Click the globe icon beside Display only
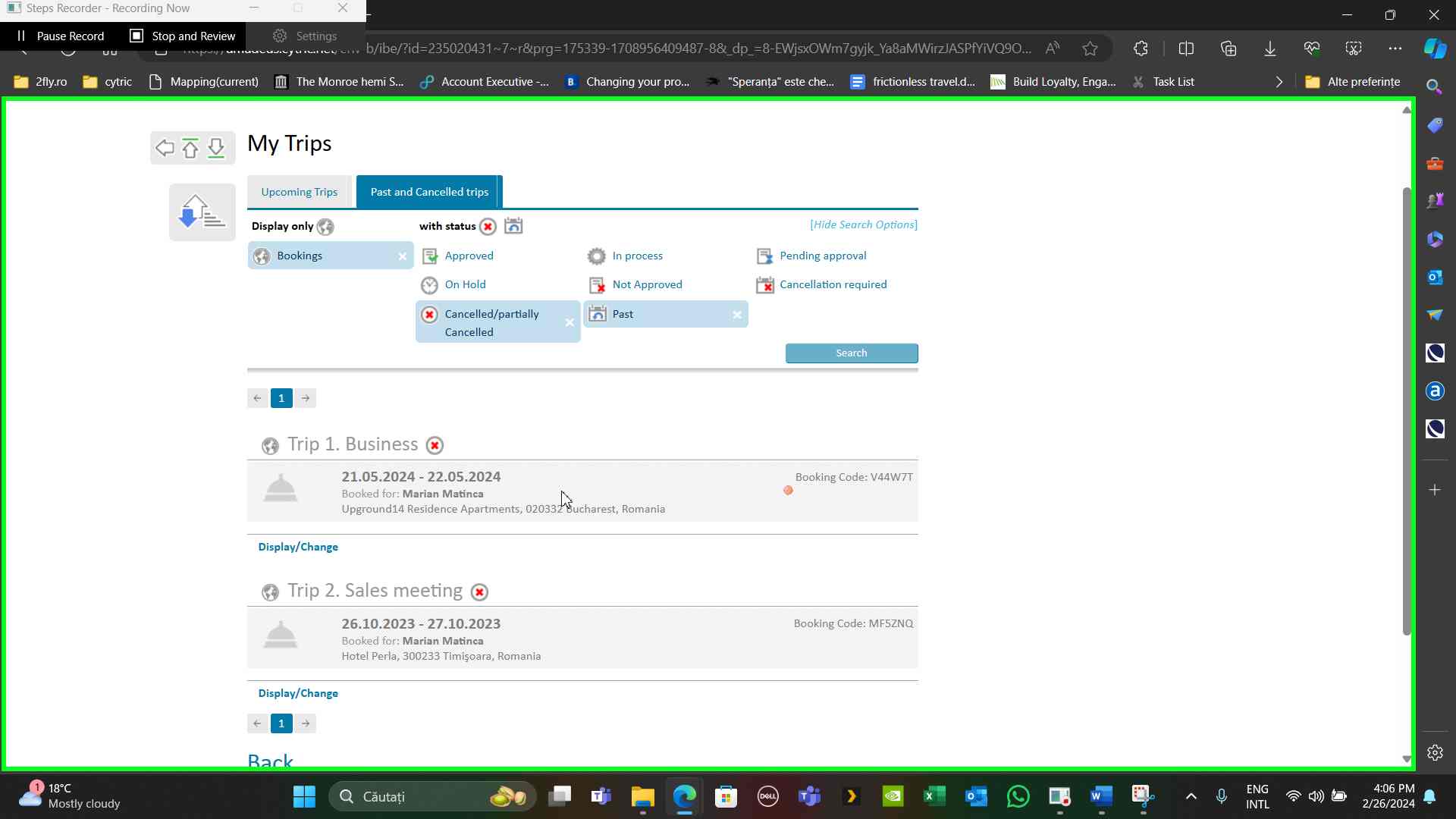The height and width of the screenshot is (819, 1456). [x=325, y=227]
